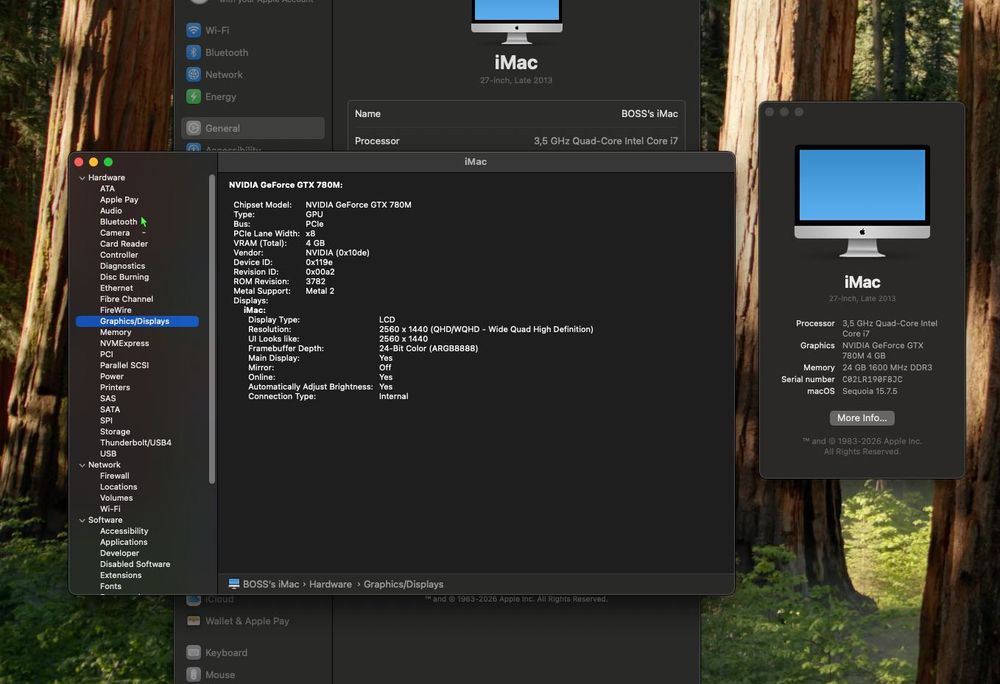Select Extensions under Software section

click(121, 575)
